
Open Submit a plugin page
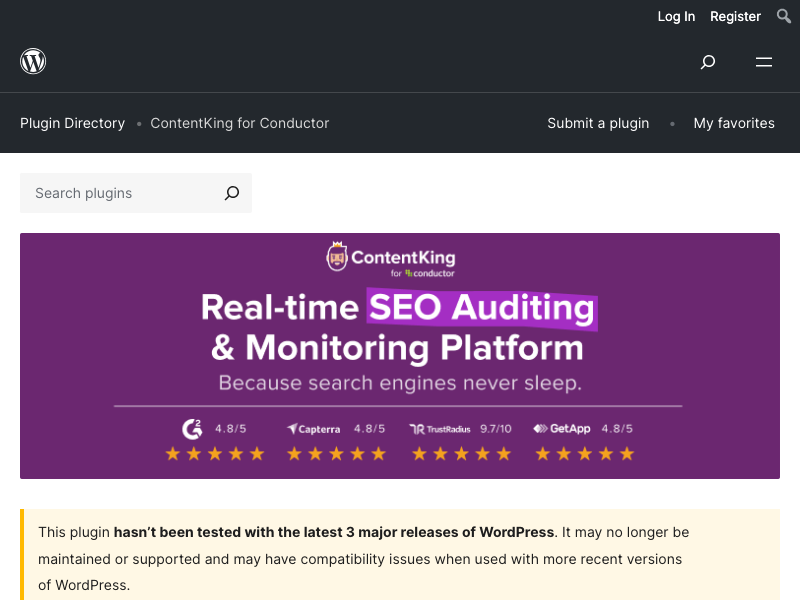tap(598, 123)
